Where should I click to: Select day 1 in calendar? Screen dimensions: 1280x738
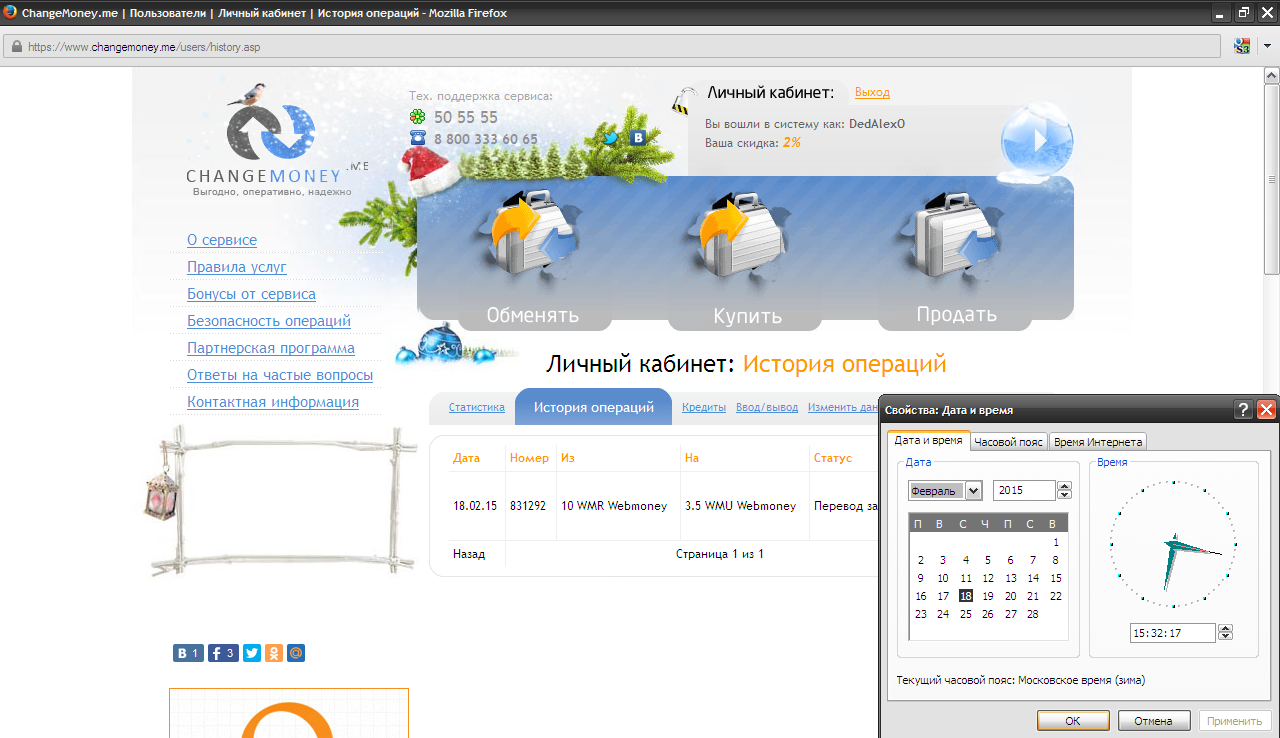(1055, 542)
